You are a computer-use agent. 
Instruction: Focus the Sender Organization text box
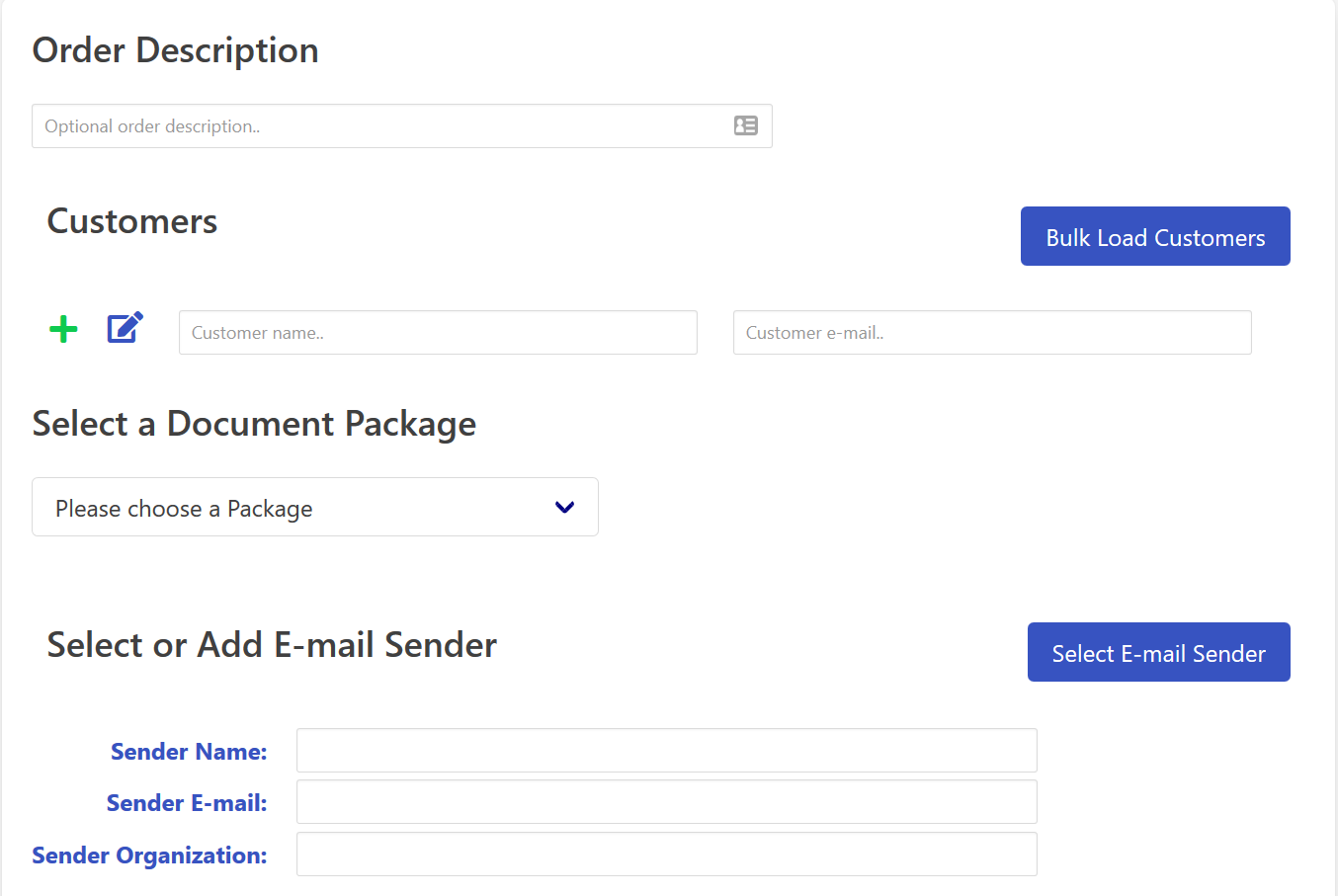666,855
